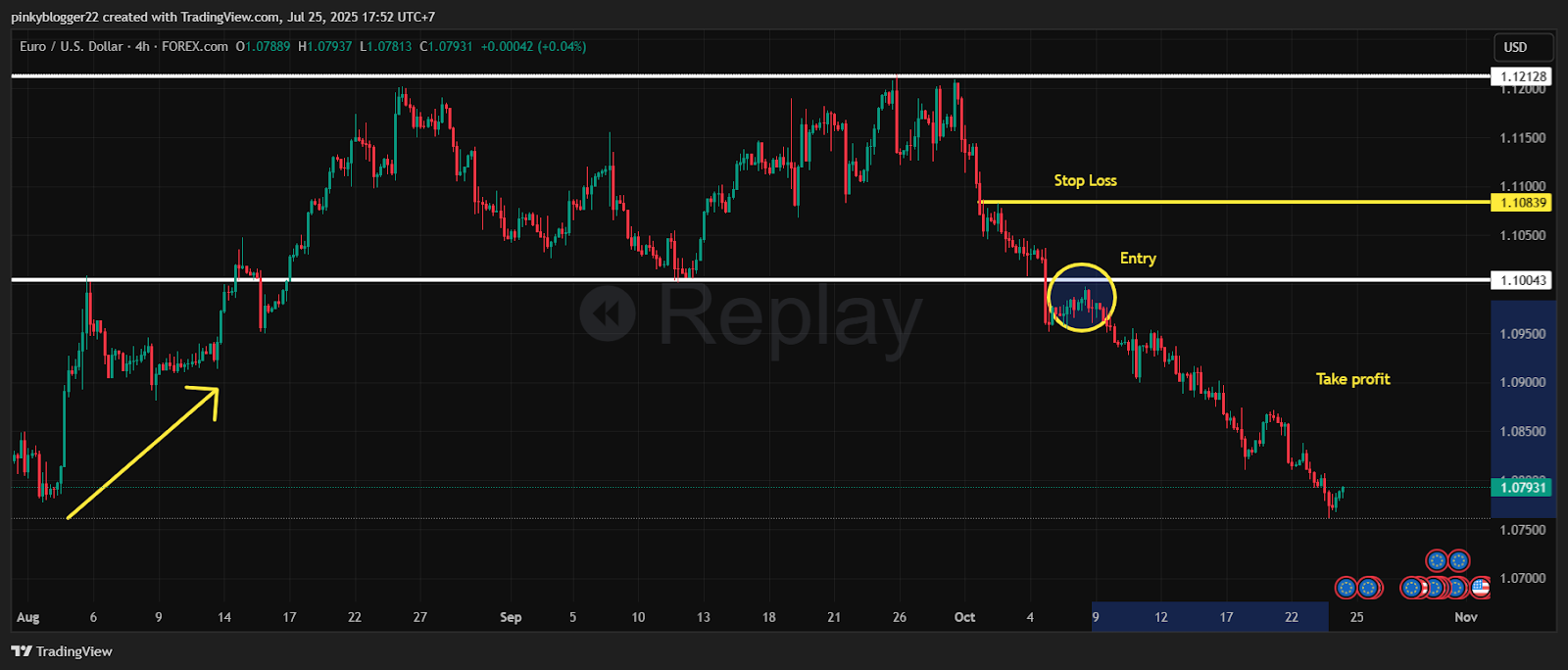Click the 1.07500 price scale value
The width and height of the screenshot is (1568, 670).
click(1523, 530)
